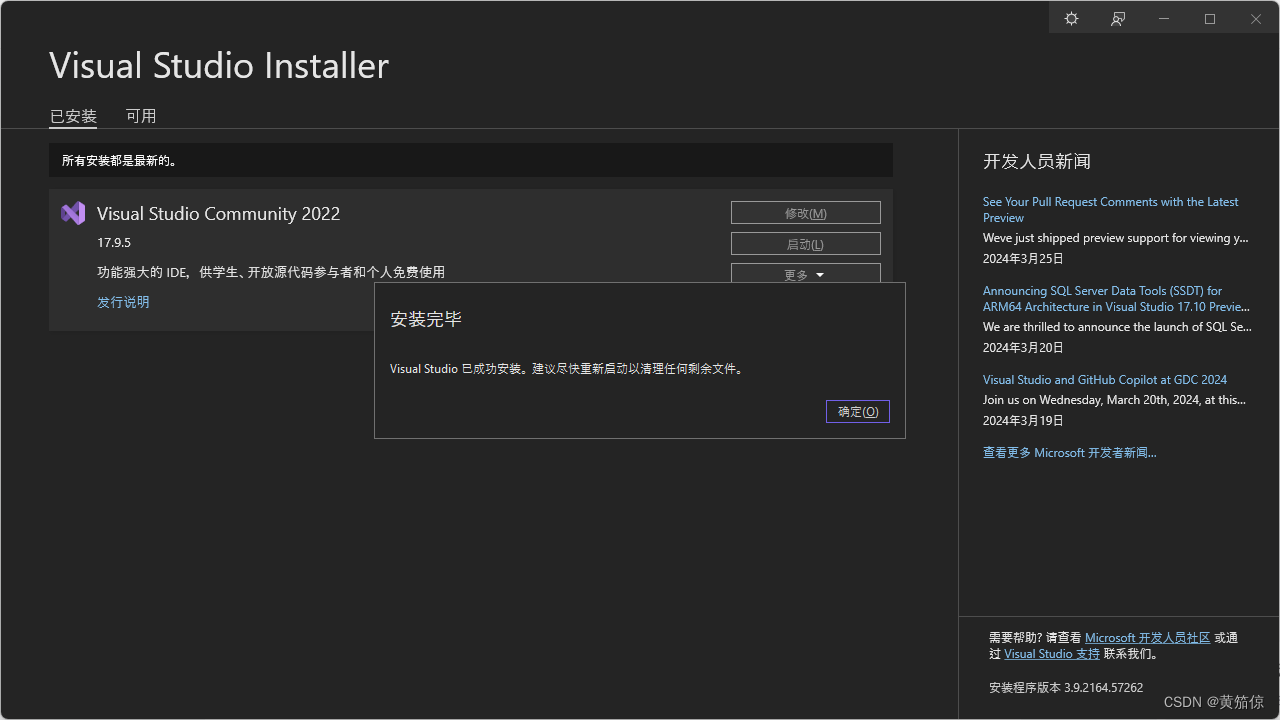Open Visual Studio 支持 link
Screen dimensions: 1280x720
(x=1052, y=654)
